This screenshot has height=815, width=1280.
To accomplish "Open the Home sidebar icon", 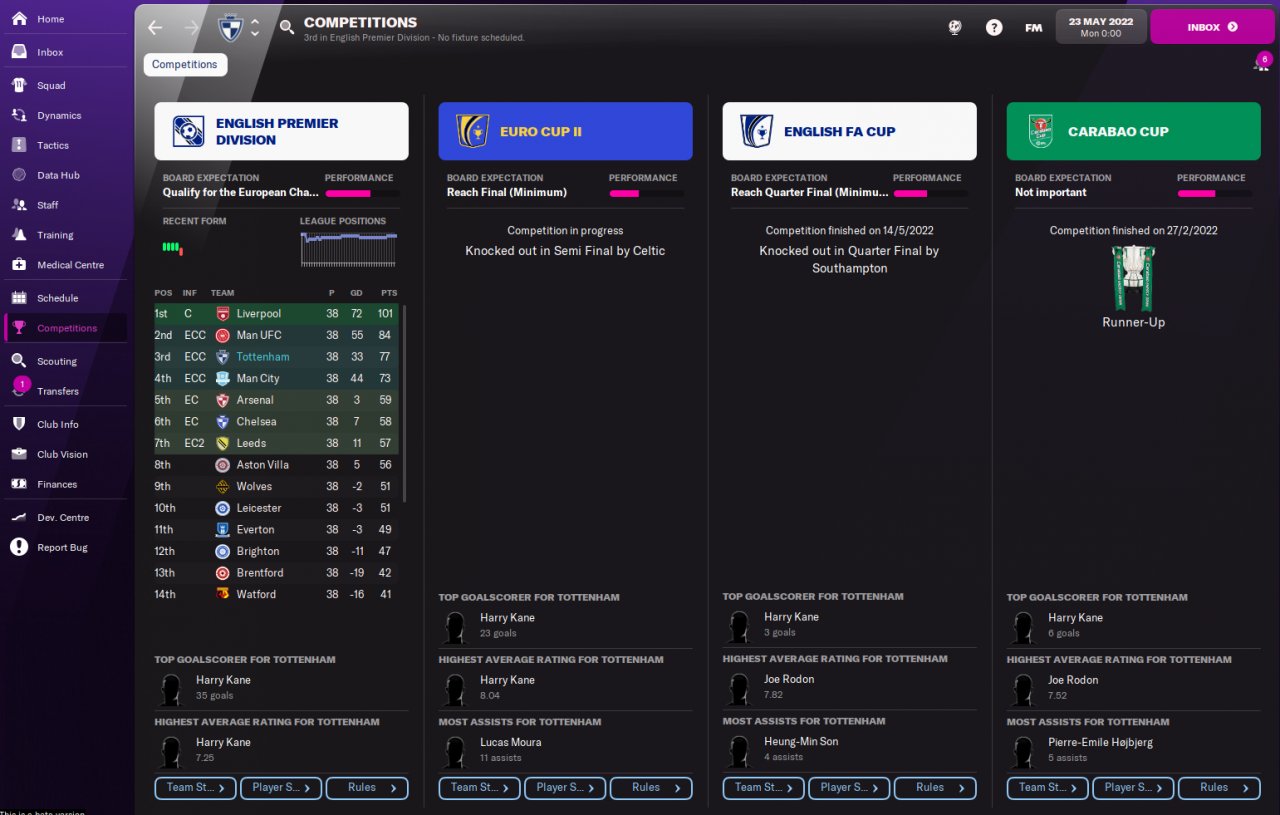I will (19, 19).
